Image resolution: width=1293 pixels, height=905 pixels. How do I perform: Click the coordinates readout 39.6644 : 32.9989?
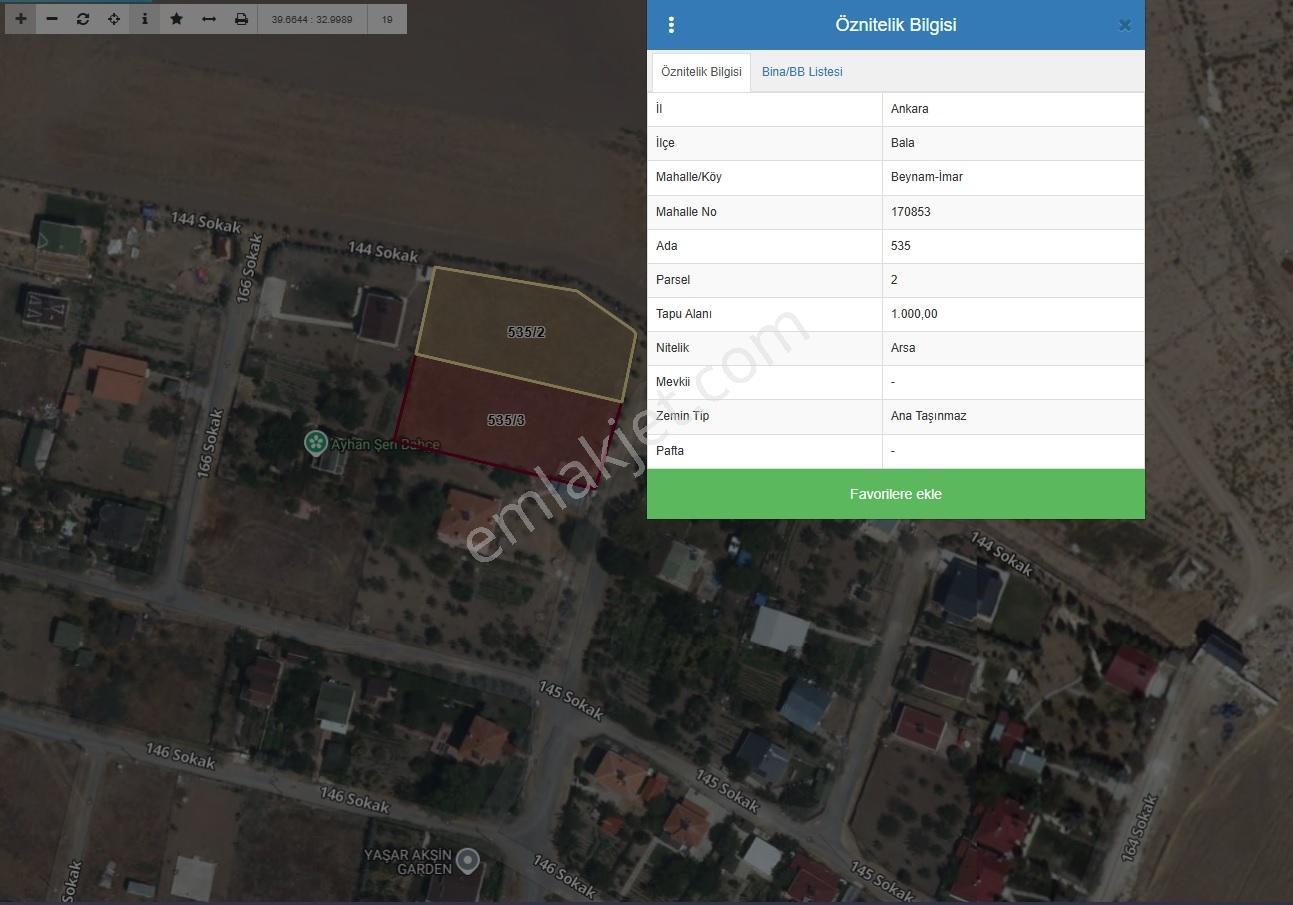(x=312, y=19)
